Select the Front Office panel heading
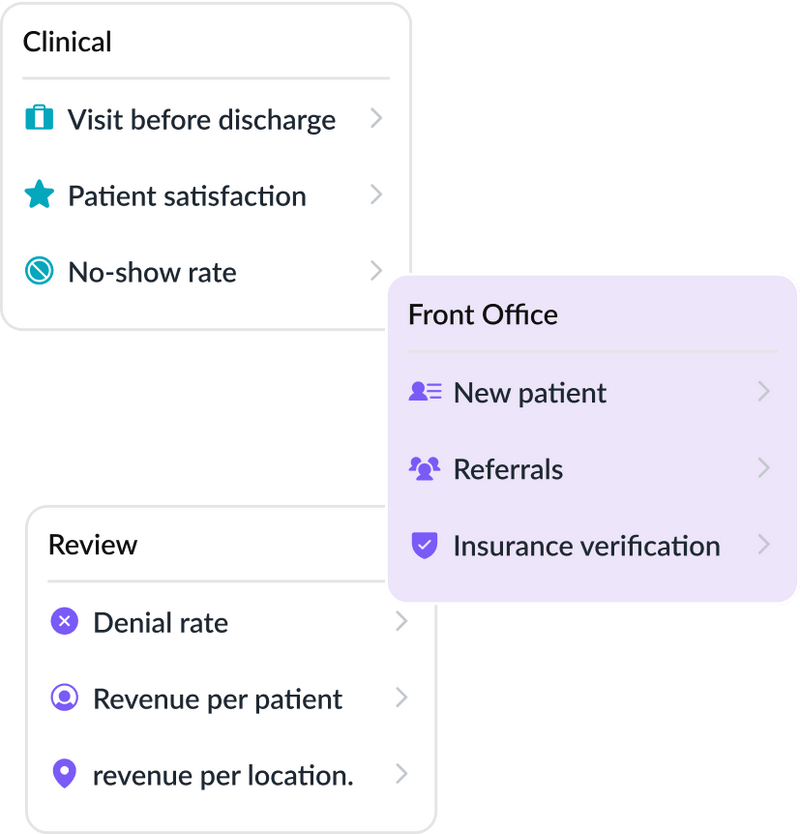 (x=483, y=315)
